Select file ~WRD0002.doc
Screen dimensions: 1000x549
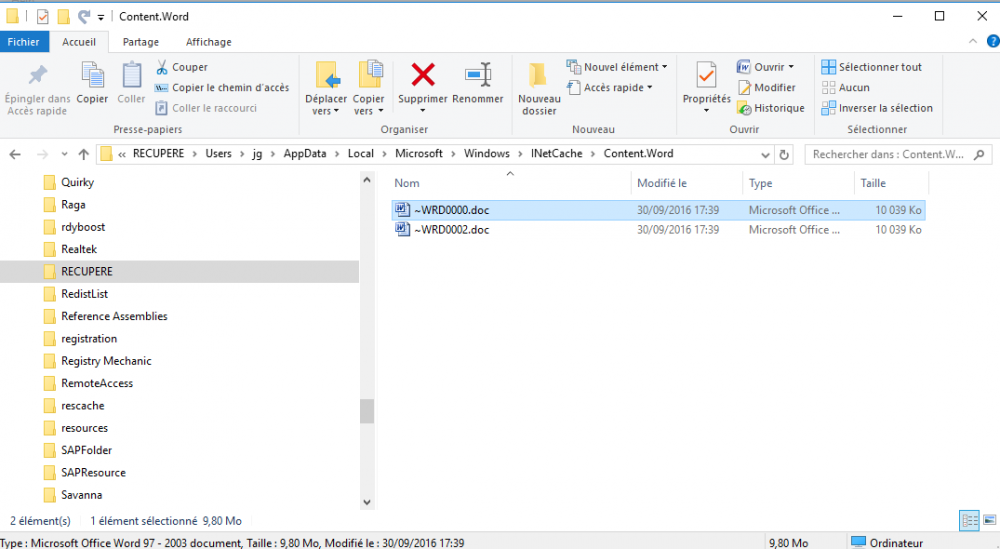658,230
